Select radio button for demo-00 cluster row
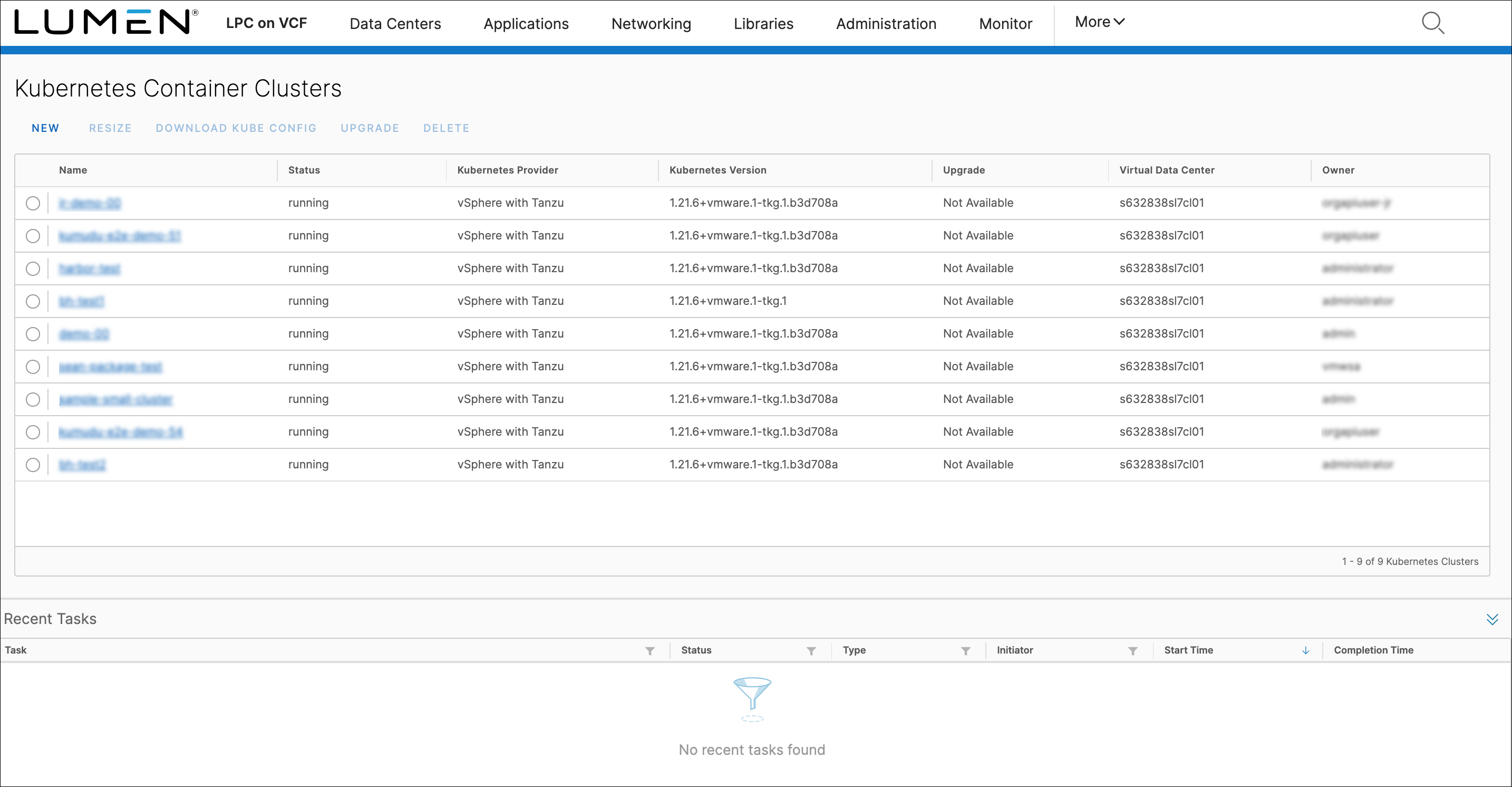This screenshot has height=787, width=1512. (33, 334)
